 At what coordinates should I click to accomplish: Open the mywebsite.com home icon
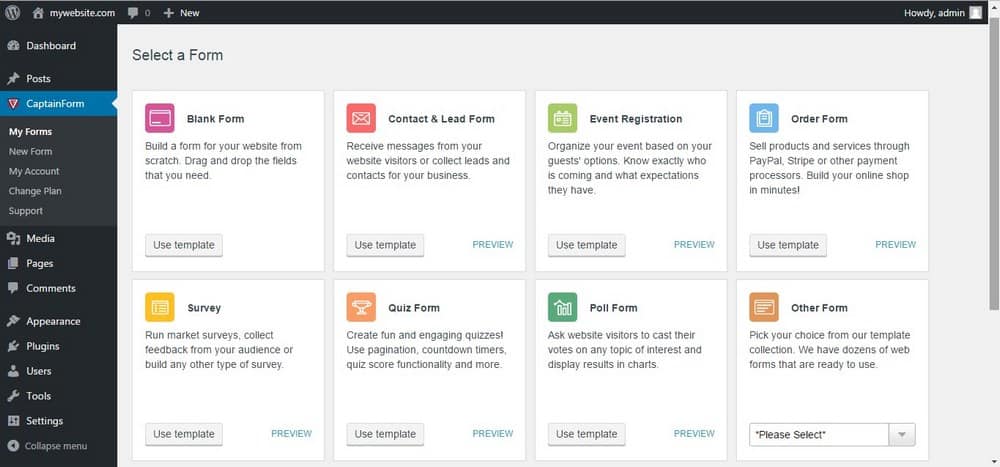pos(38,12)
